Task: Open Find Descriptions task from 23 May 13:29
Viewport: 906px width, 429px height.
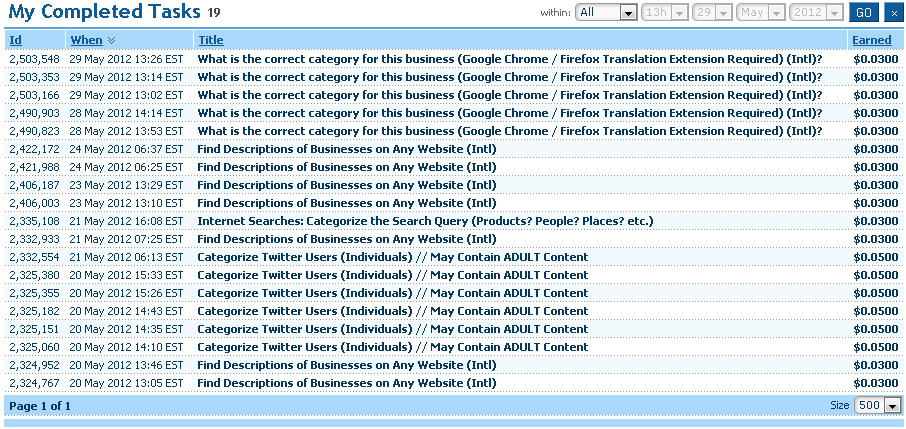Action: pos(347,185)
